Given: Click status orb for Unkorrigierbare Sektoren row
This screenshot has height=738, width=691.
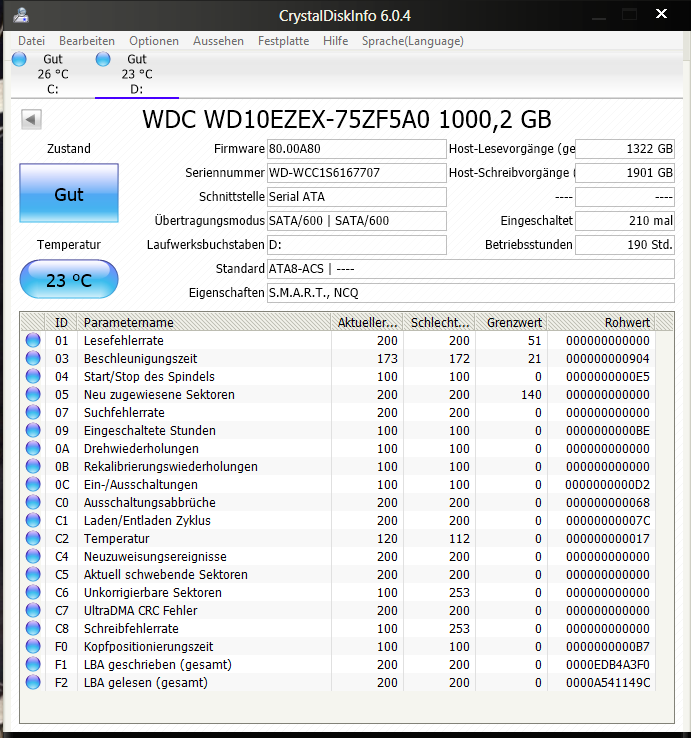Looking at the screenshot, I should [33, 592].
